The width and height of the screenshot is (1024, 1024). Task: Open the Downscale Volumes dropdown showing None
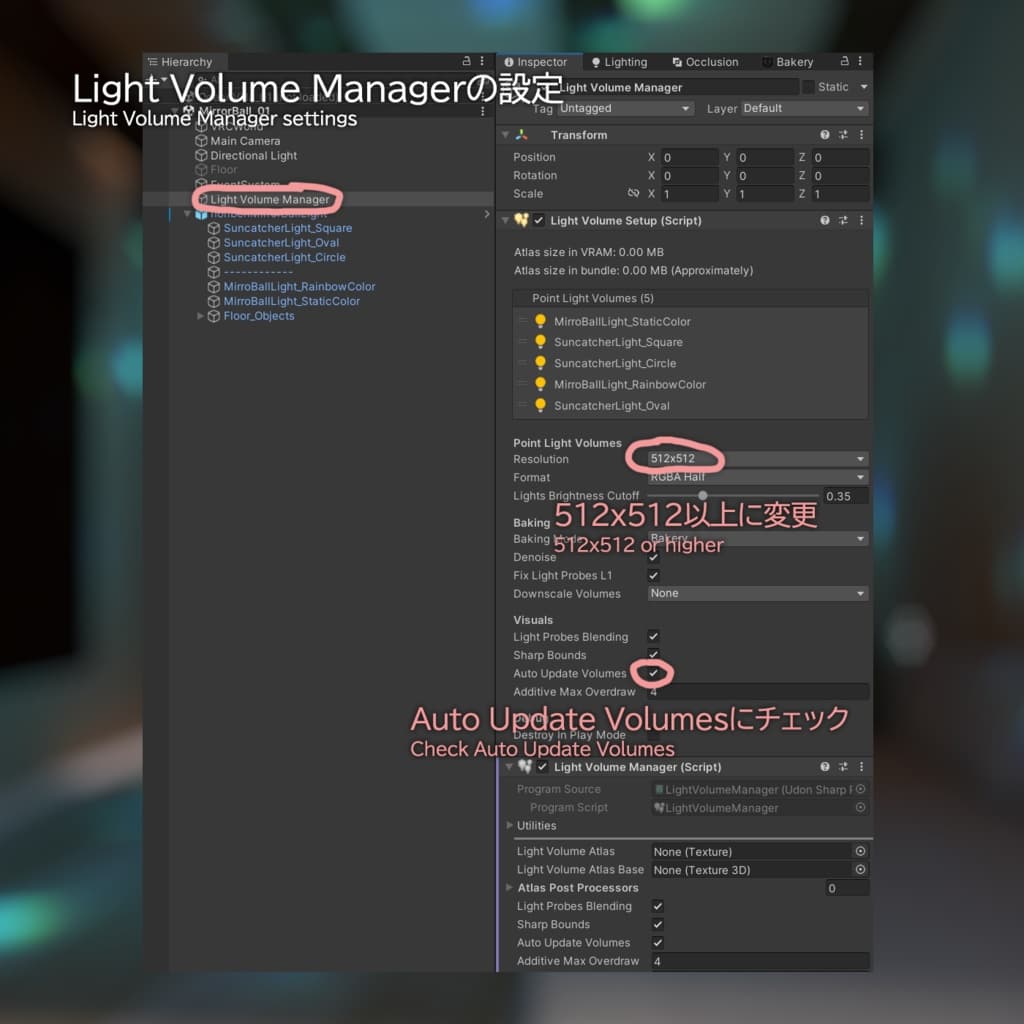(x=758, y=594)
